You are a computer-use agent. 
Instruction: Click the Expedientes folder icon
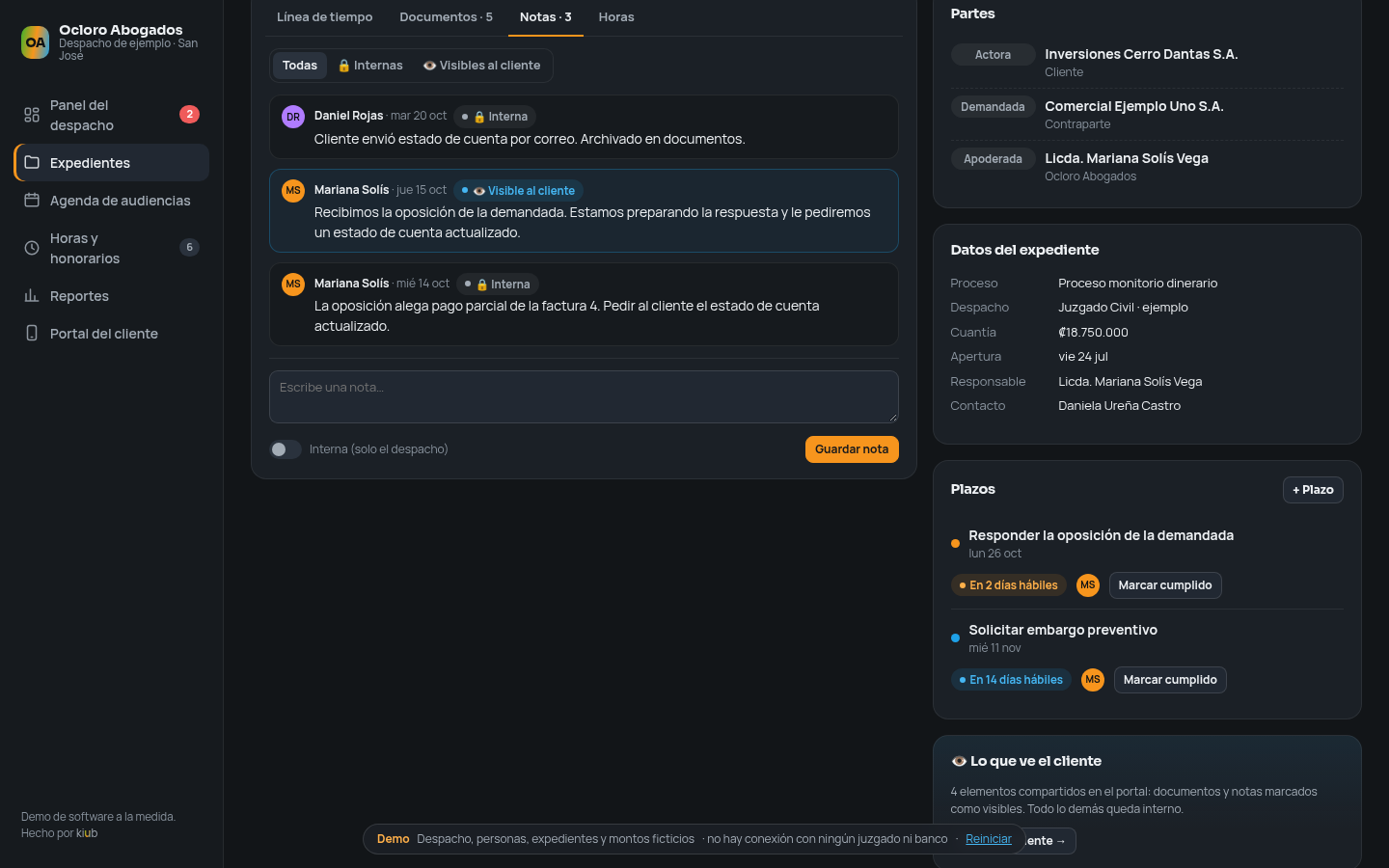pyautogui.click(x=32, y=162)
